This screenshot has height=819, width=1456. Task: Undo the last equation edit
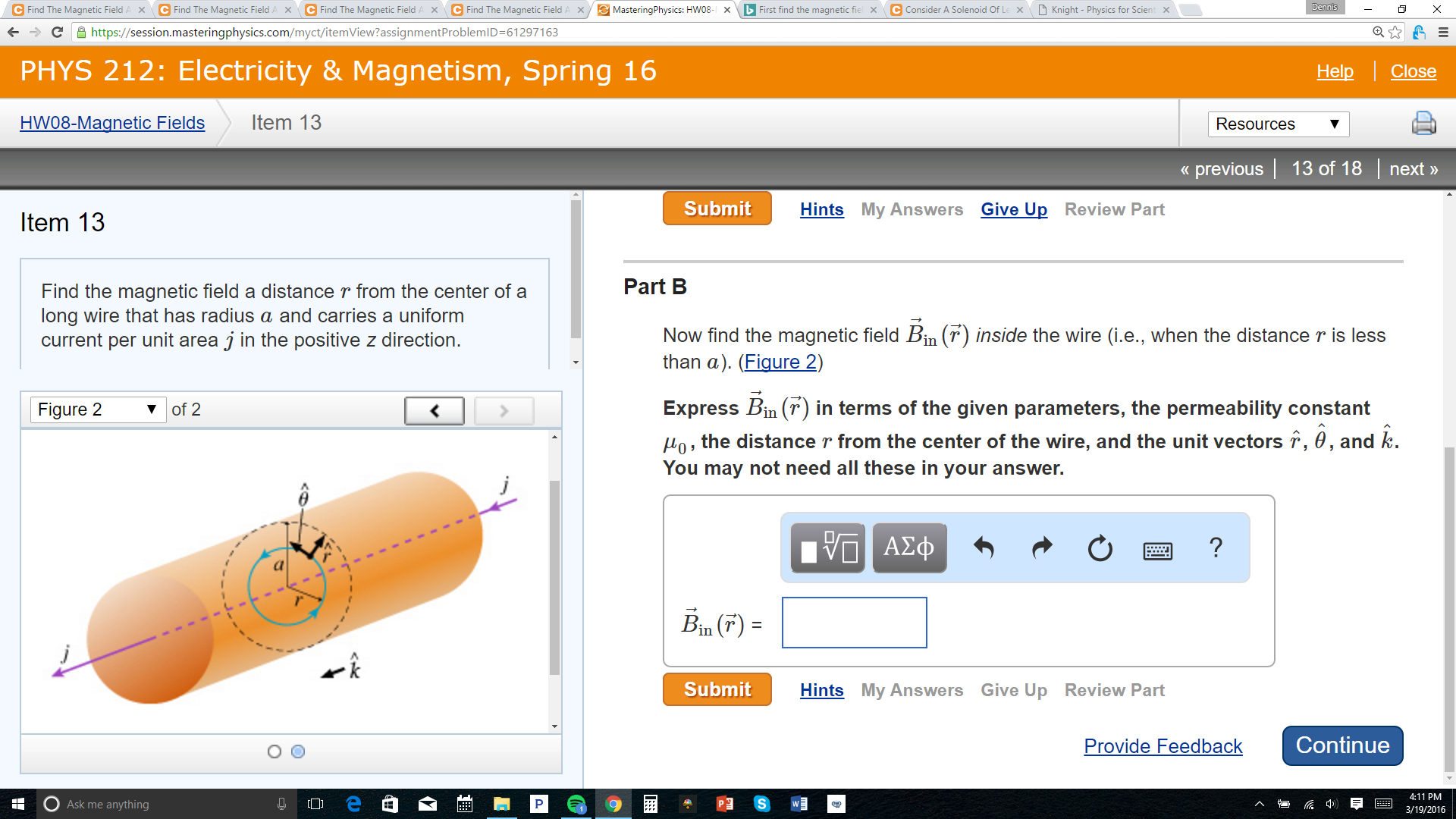pos(984,548)
